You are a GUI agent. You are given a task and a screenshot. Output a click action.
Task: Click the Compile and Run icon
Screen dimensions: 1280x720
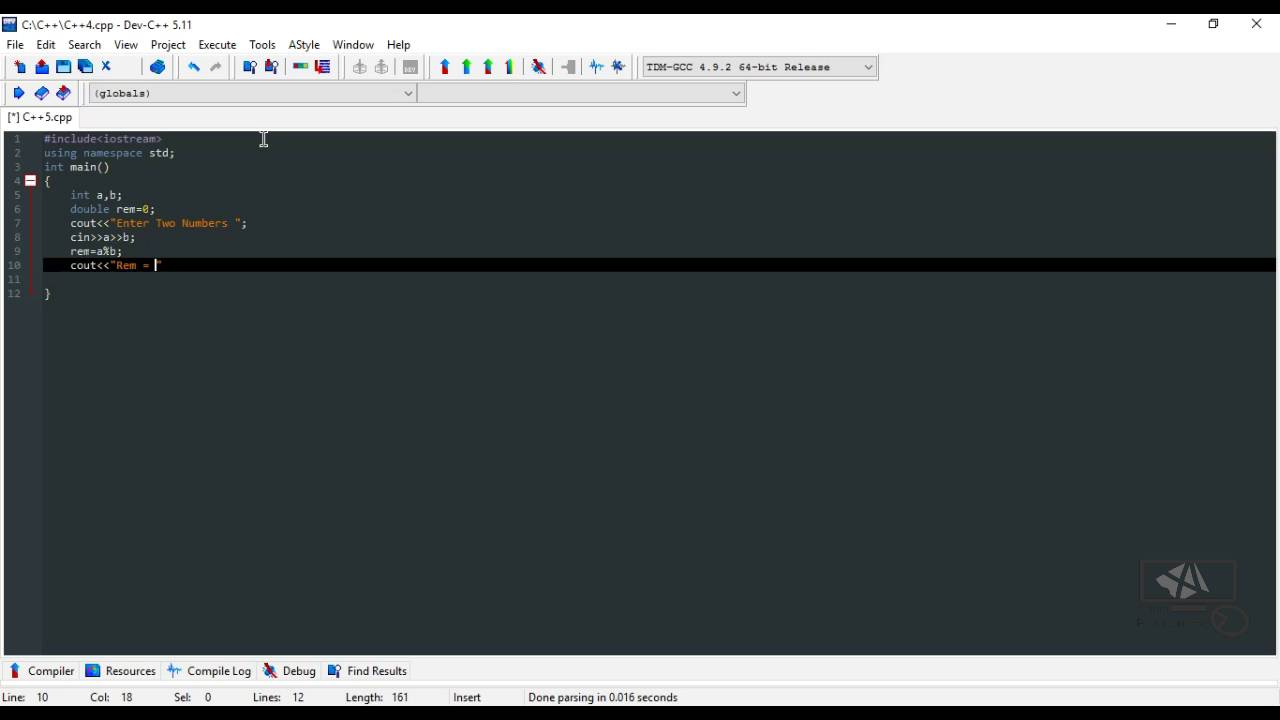pyautogui.click(x=489, y=67)
